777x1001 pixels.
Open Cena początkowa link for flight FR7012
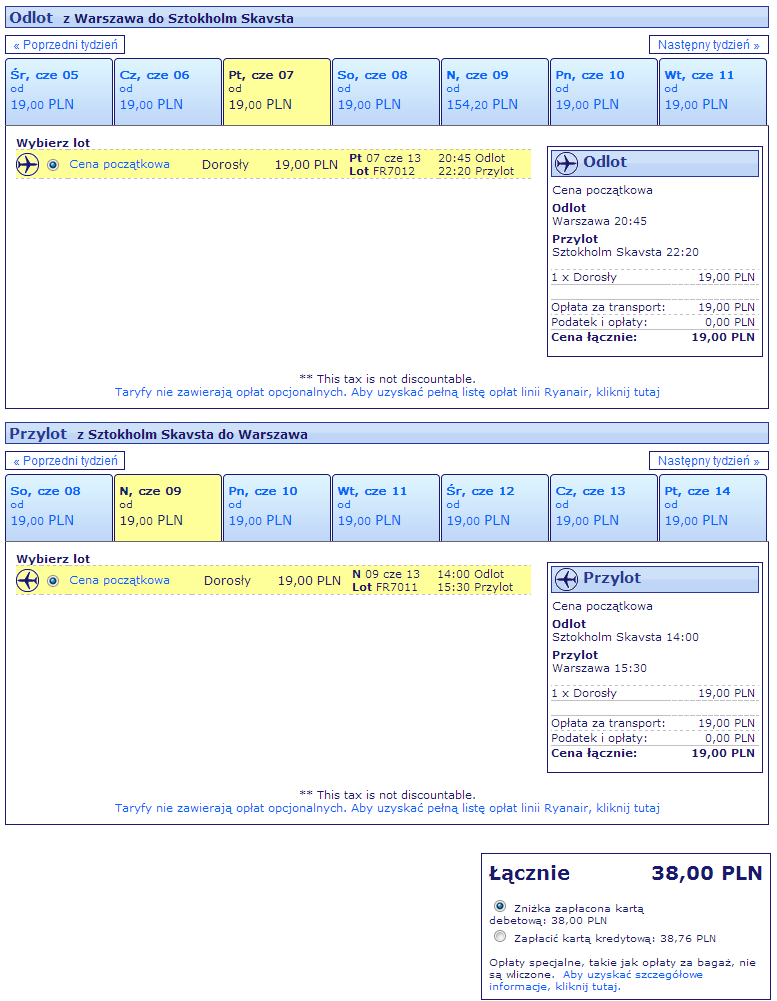tap(119, 165)
